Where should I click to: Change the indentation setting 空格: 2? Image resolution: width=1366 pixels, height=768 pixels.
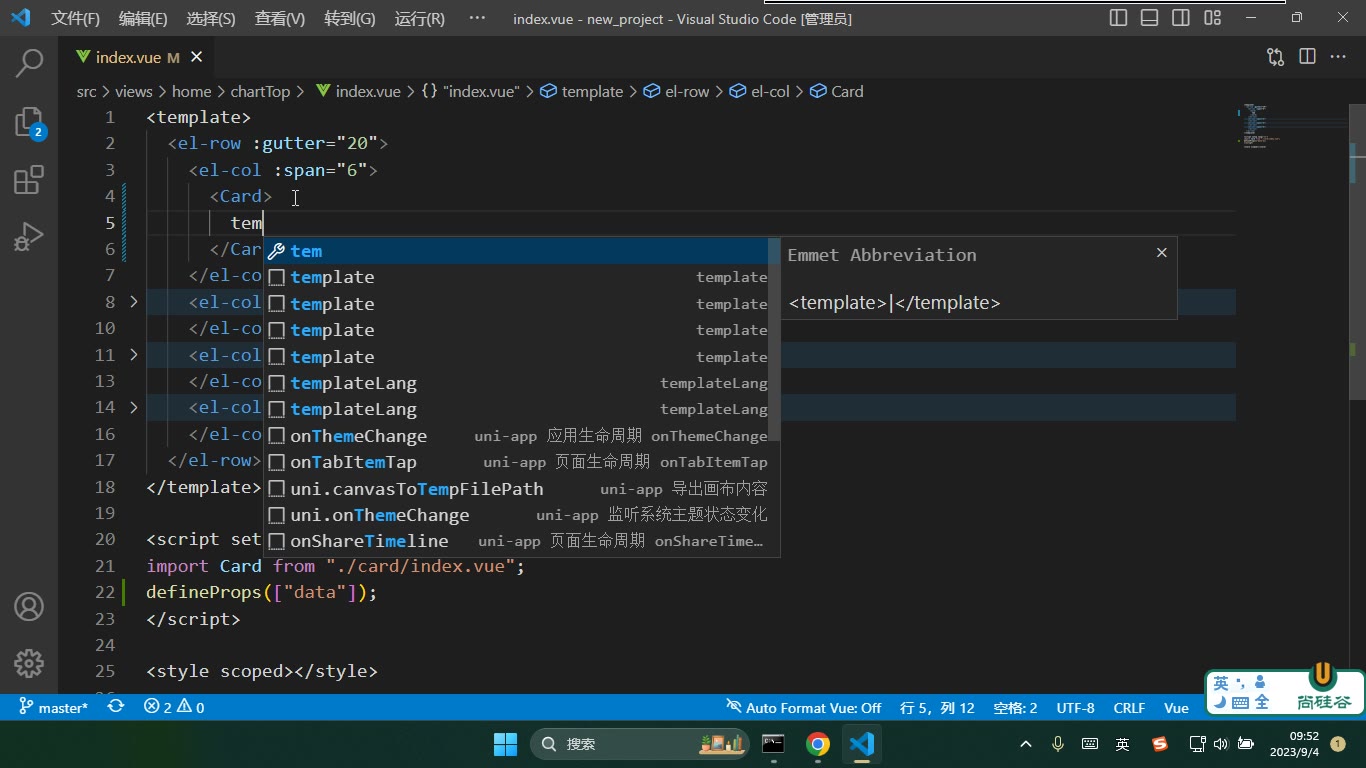pos(1015,707)
